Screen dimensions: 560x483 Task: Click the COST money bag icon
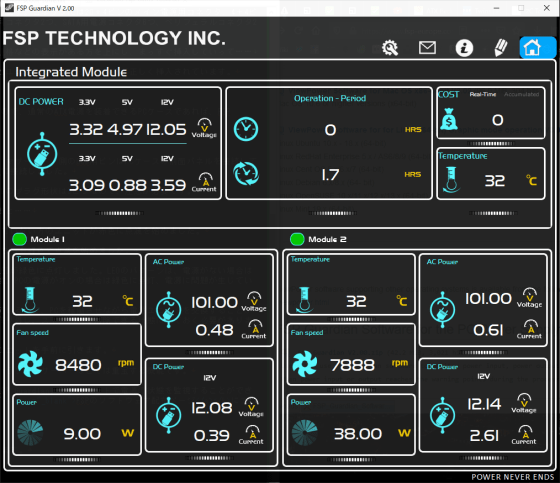tap(449, 119)
